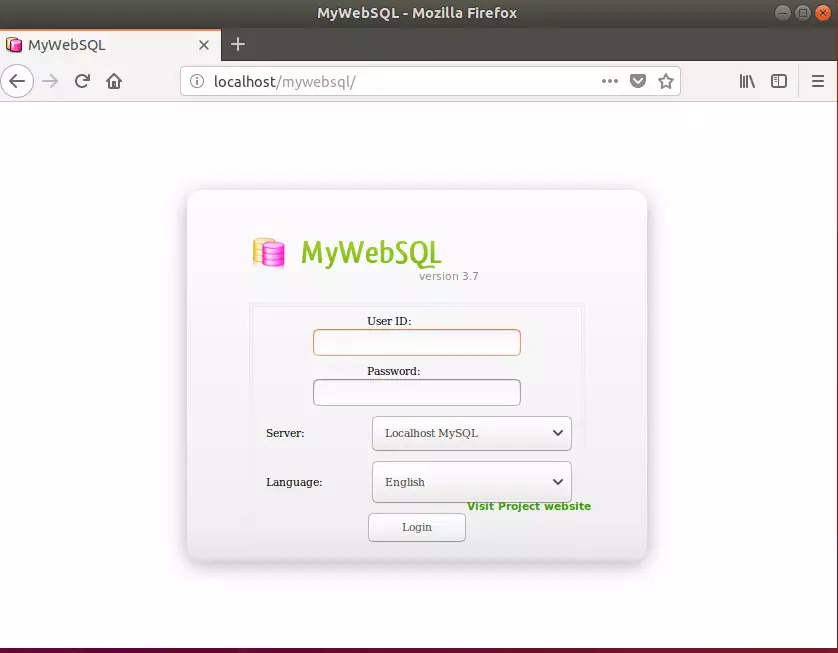Follow the Visit Project website link
The image size is (838, 653).
pyautogui.click(x=529, y=506)
